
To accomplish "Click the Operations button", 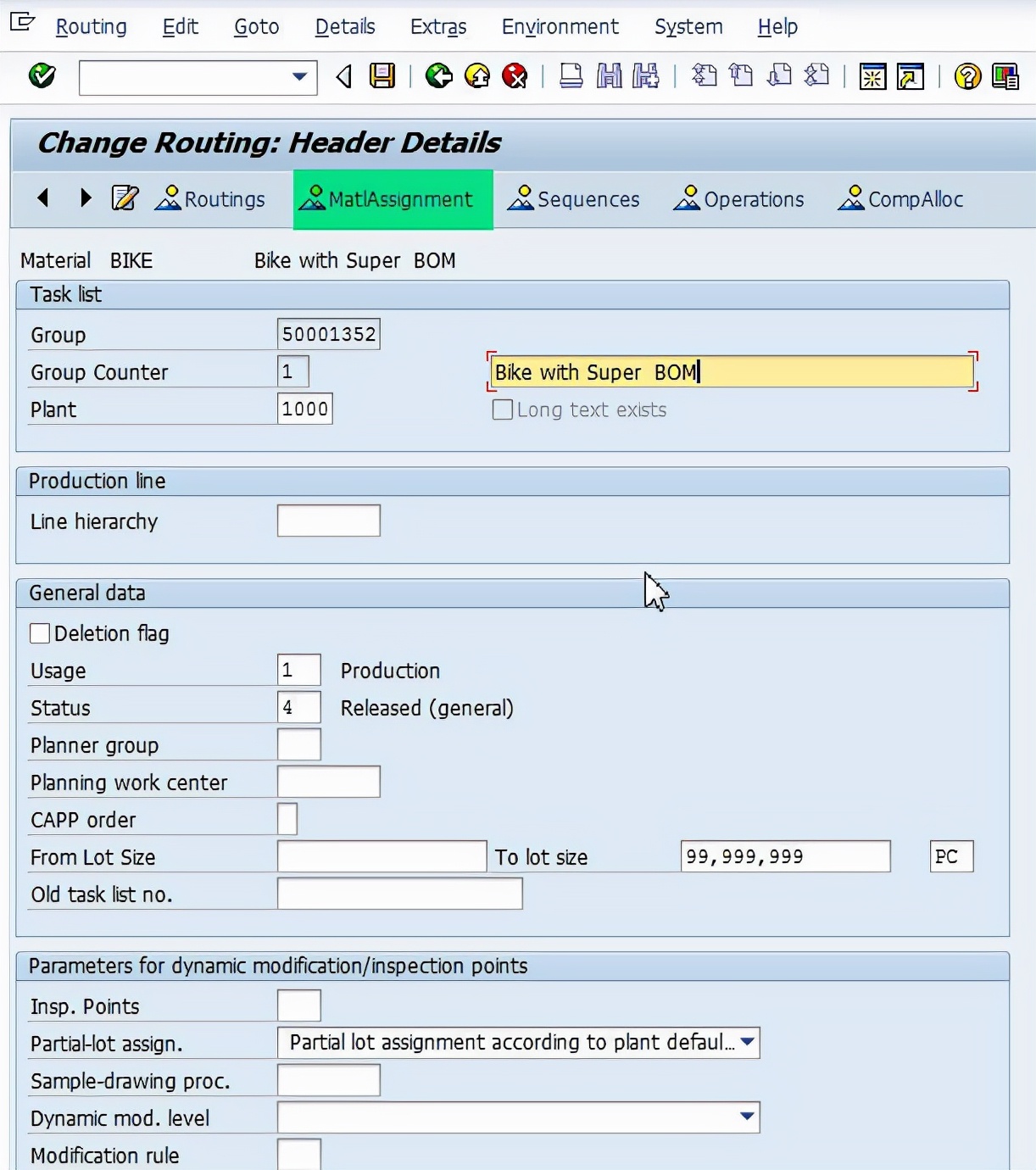I will [739, 199].
